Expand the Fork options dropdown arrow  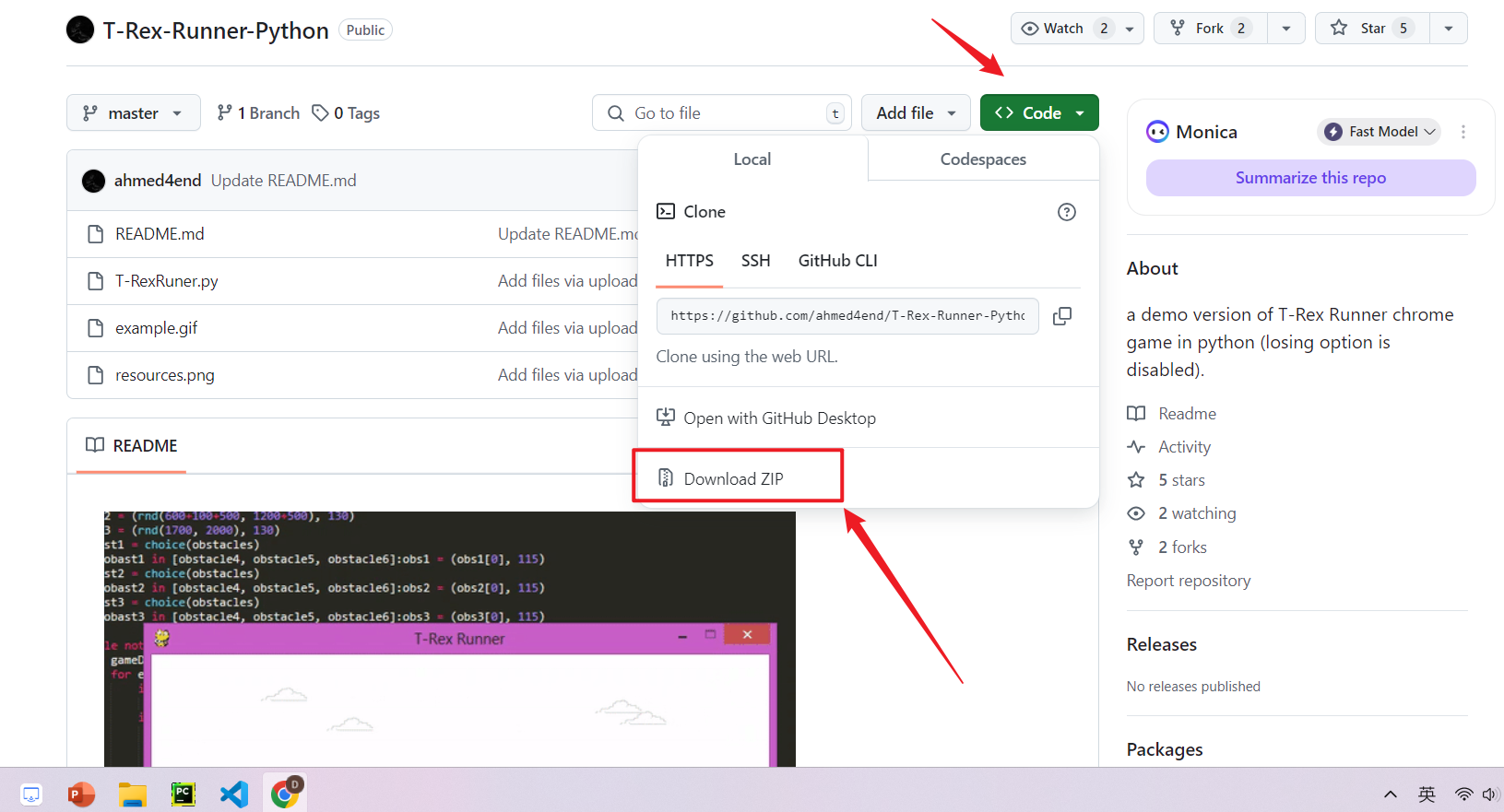tap(1286, 29)
